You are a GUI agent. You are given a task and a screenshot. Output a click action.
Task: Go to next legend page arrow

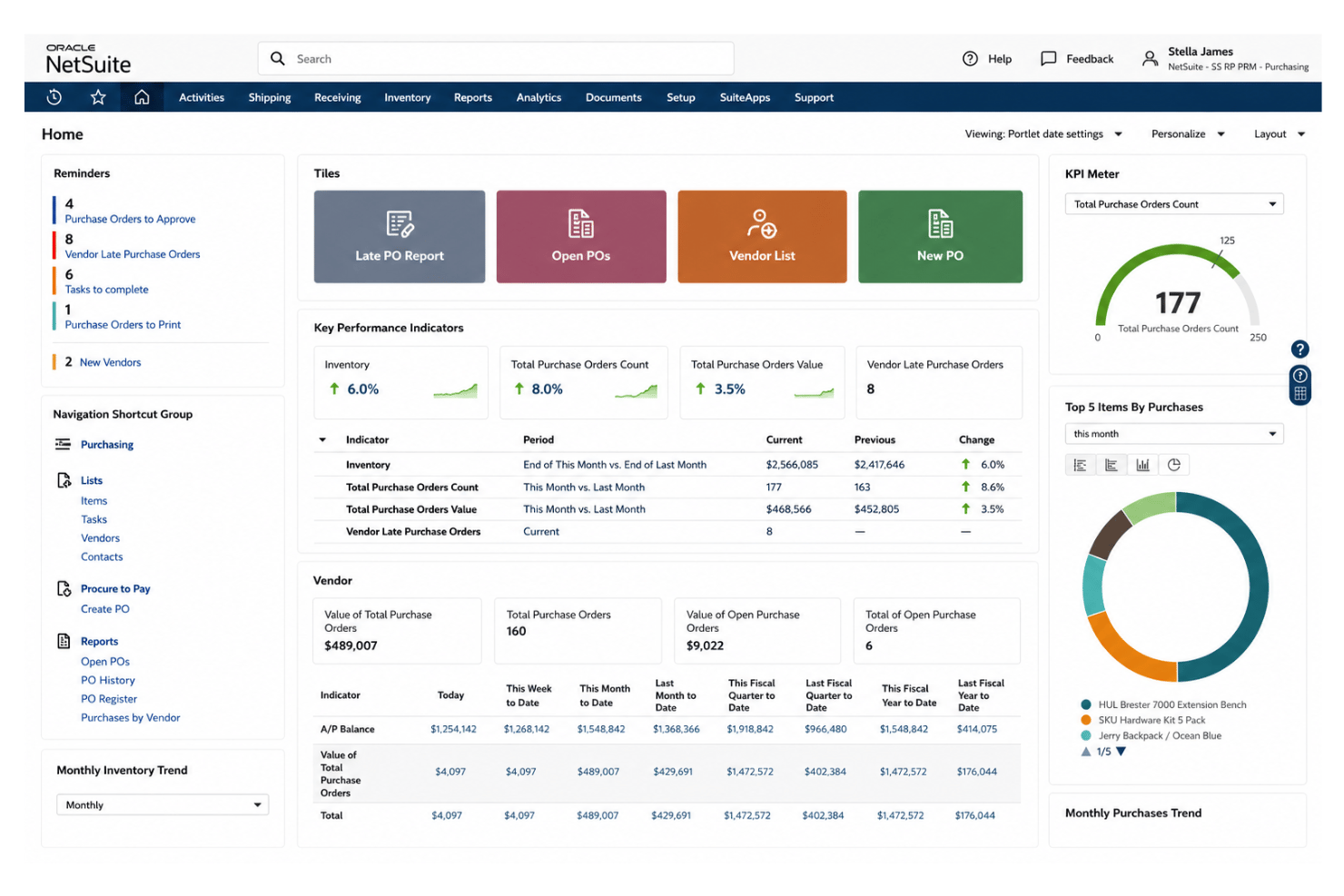tap(1121, 752)
